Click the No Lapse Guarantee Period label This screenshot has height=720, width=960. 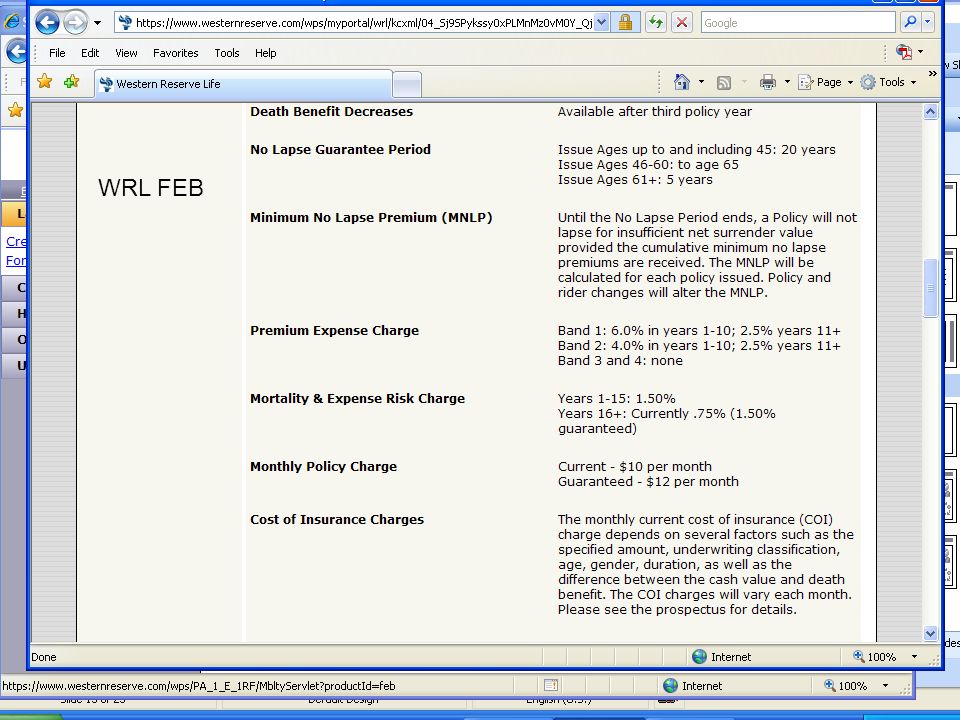pyautogui.click(x=340, y=149)
